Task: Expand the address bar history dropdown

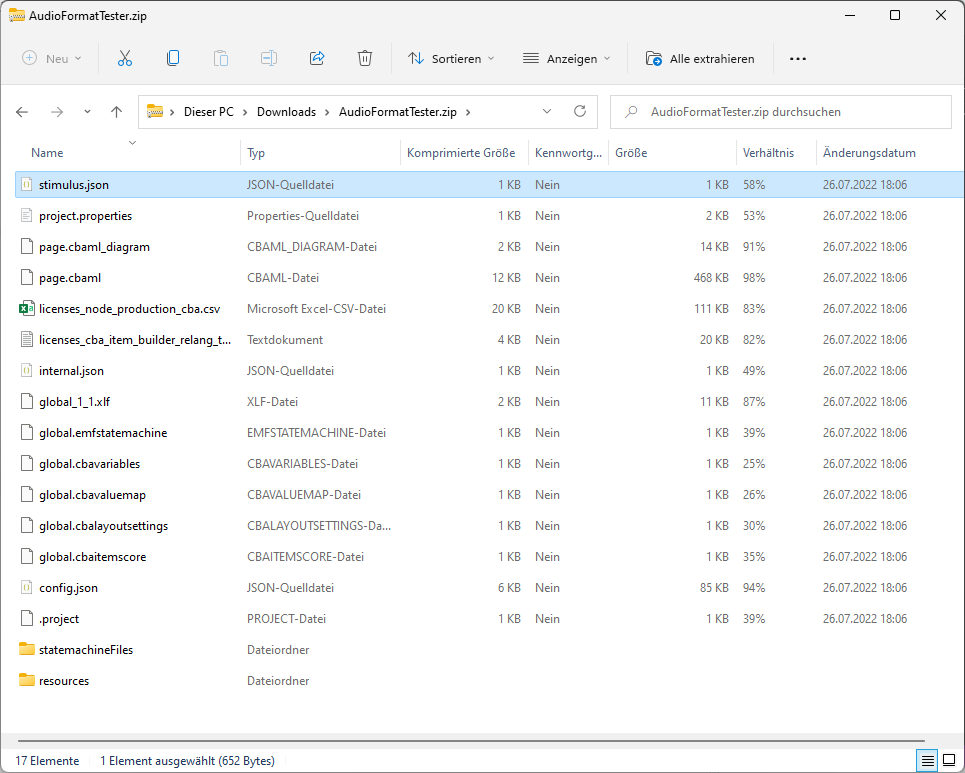Action: pyautogui.click(x=546, y=112)
